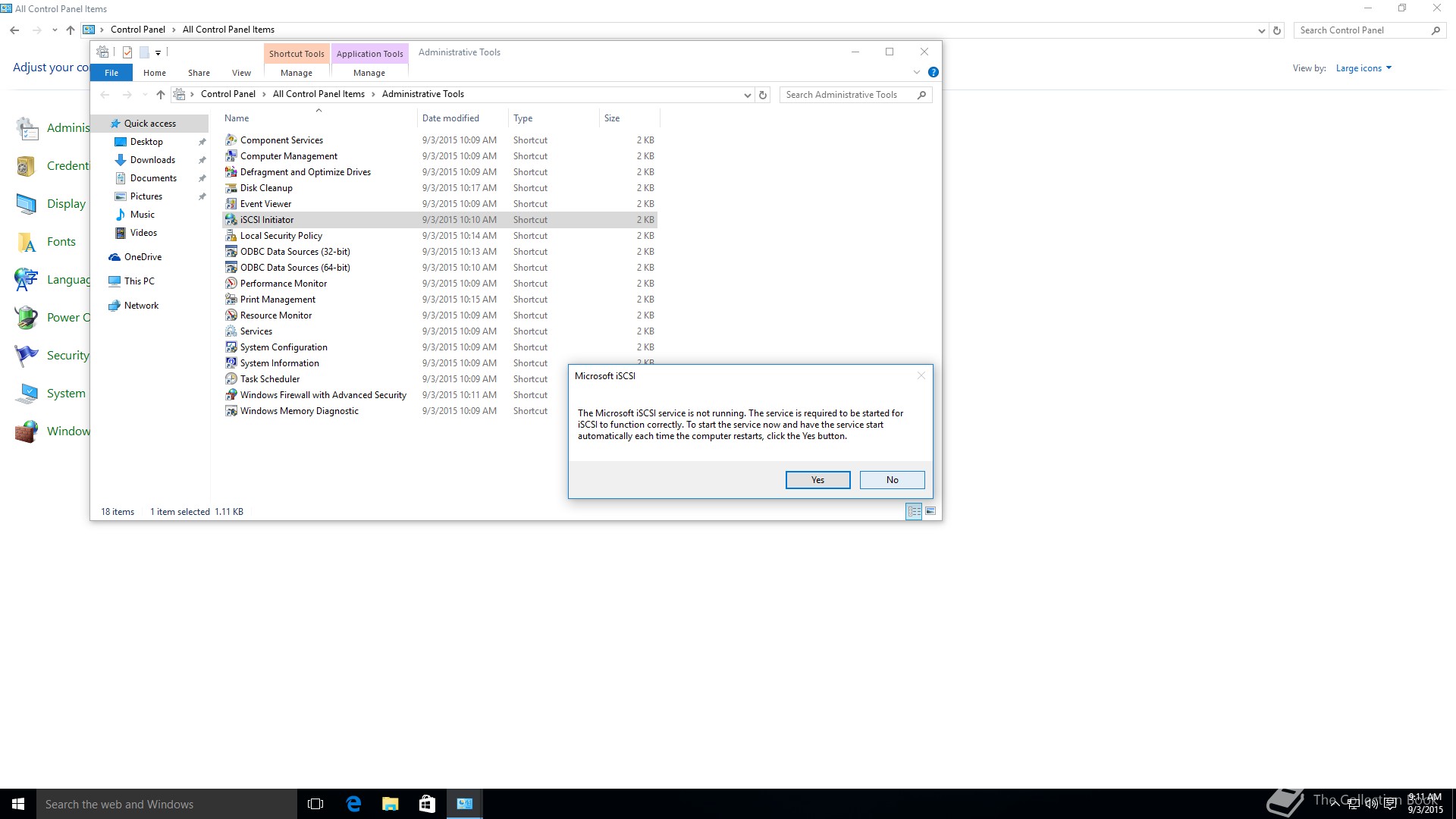The width and height of the screenshot is (1456, 819).
Task: Click the Event Viewer icon
Action: coord(231,204)
